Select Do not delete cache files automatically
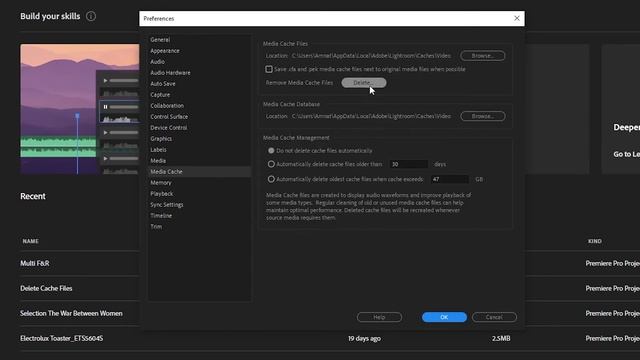 point(271,151)
